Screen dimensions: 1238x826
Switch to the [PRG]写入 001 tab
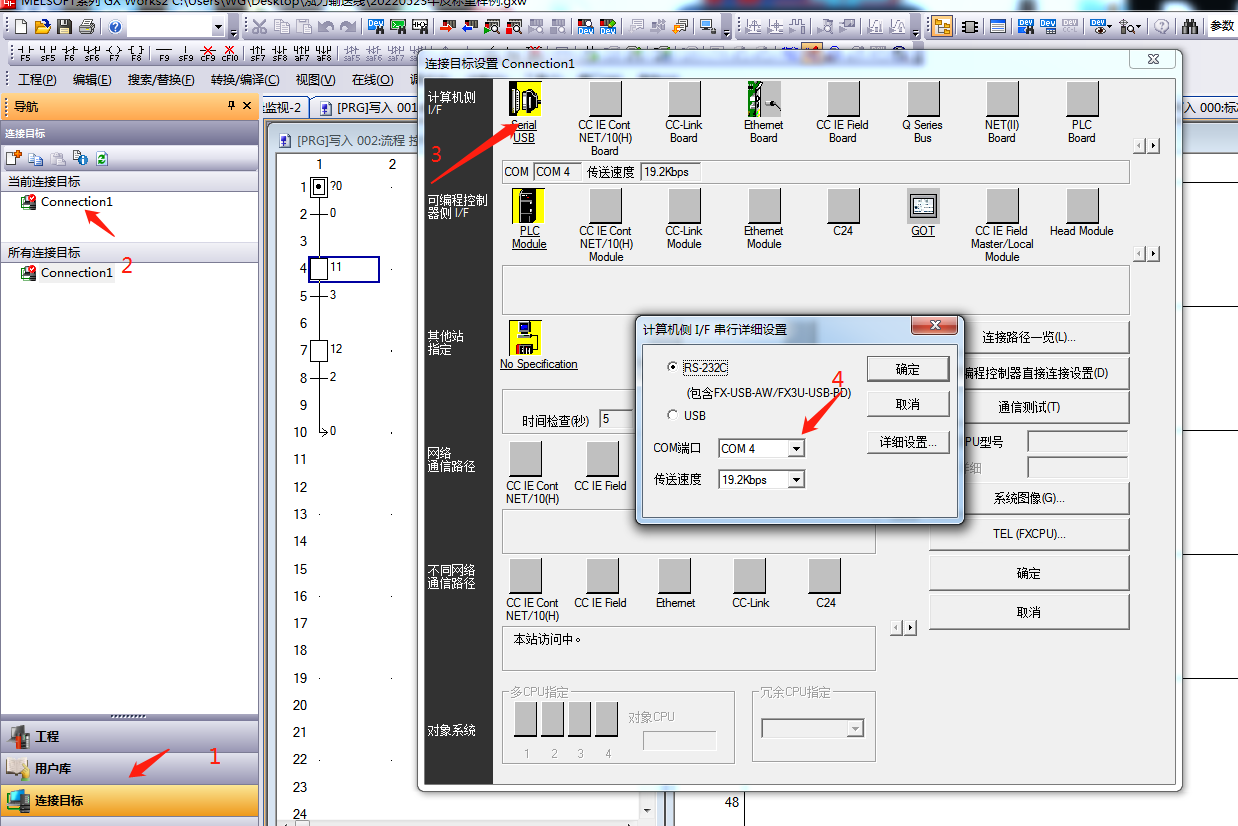[x=367, y=107]
